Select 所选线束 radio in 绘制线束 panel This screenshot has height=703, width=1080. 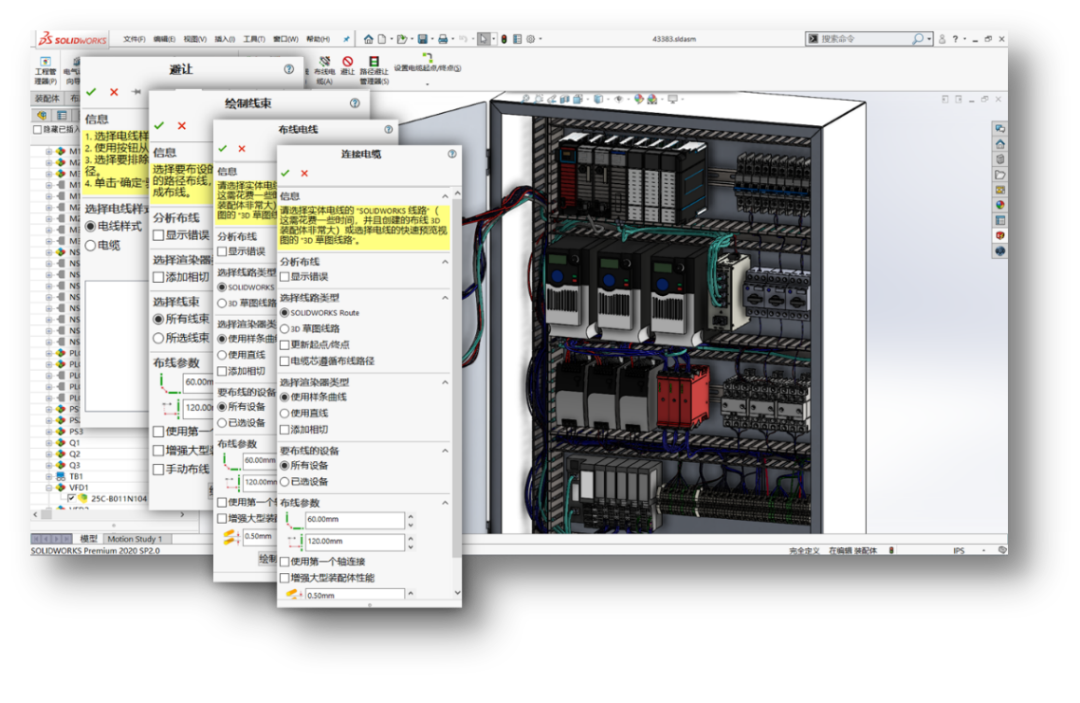[x=158, y=338]
